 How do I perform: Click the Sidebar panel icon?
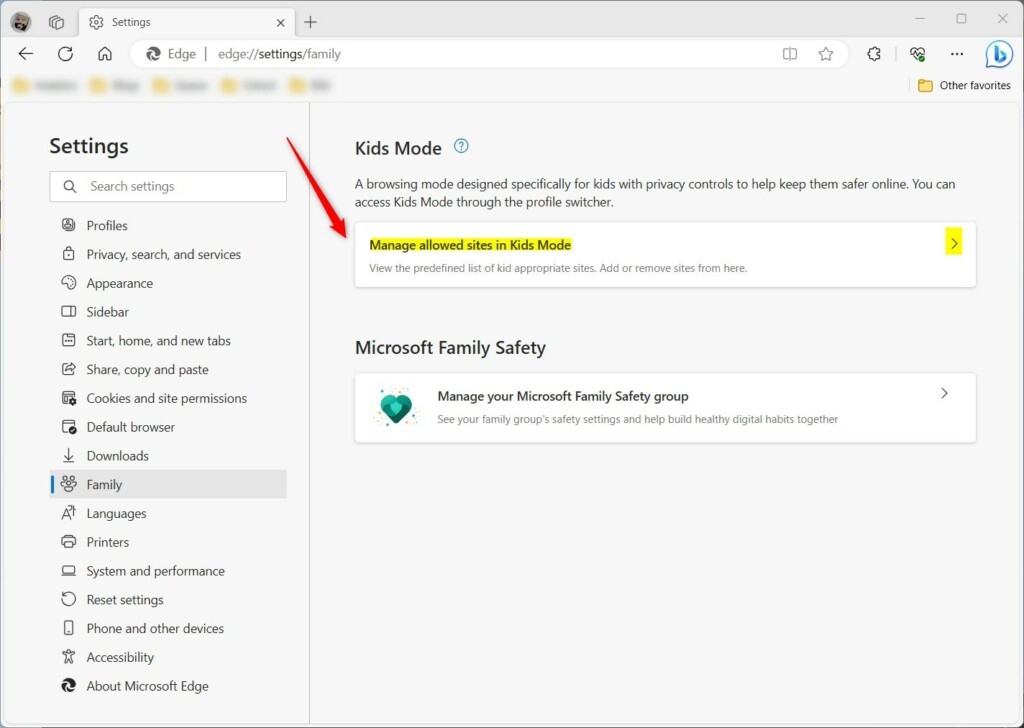69,311
